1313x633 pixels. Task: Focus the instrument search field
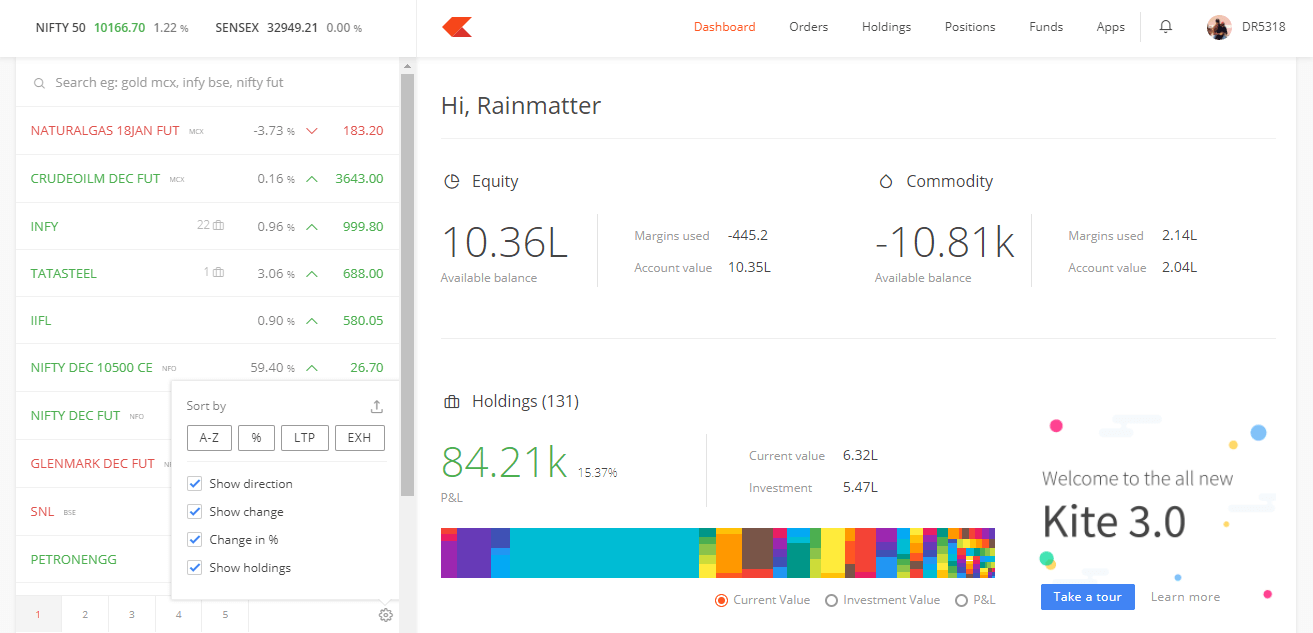pos(208,83)
